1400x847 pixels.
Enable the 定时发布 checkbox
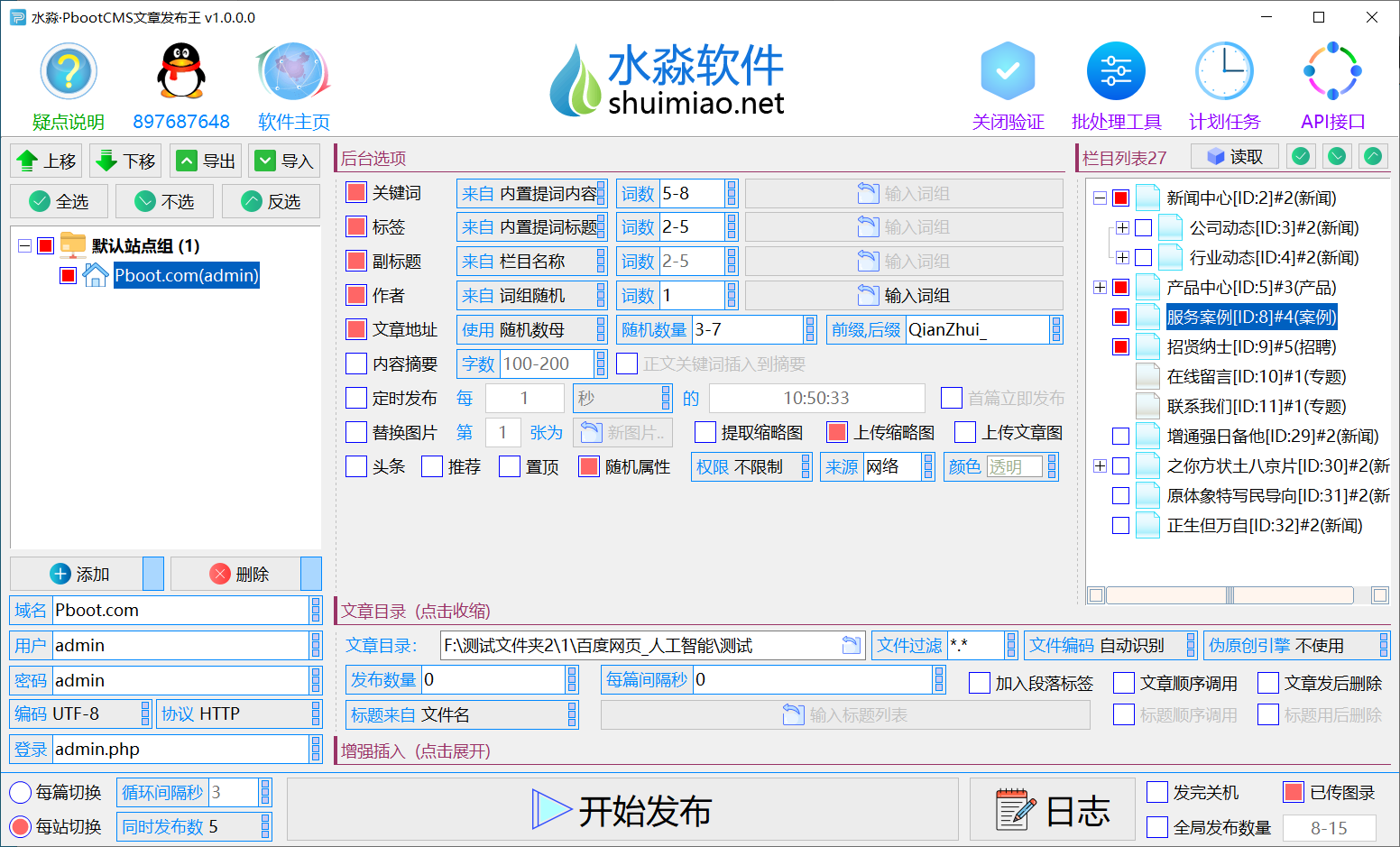click(x=356, y=398)
